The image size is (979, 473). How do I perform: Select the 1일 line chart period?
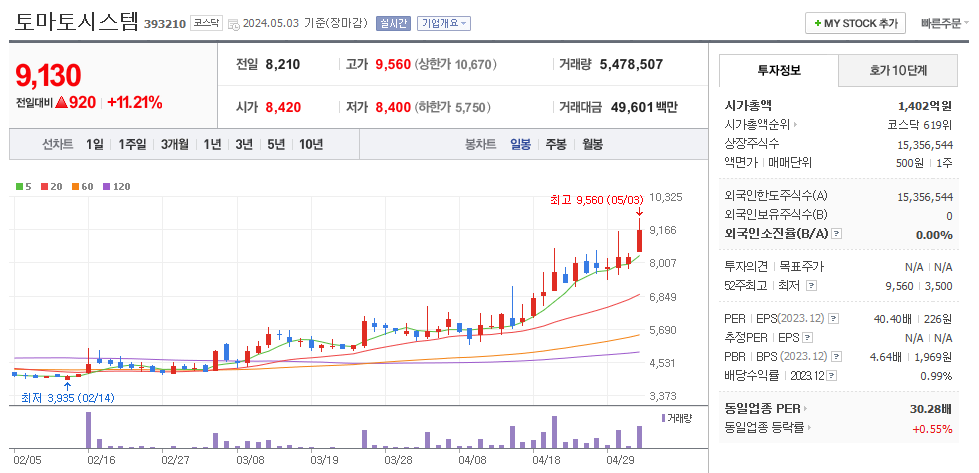[95, 145]
